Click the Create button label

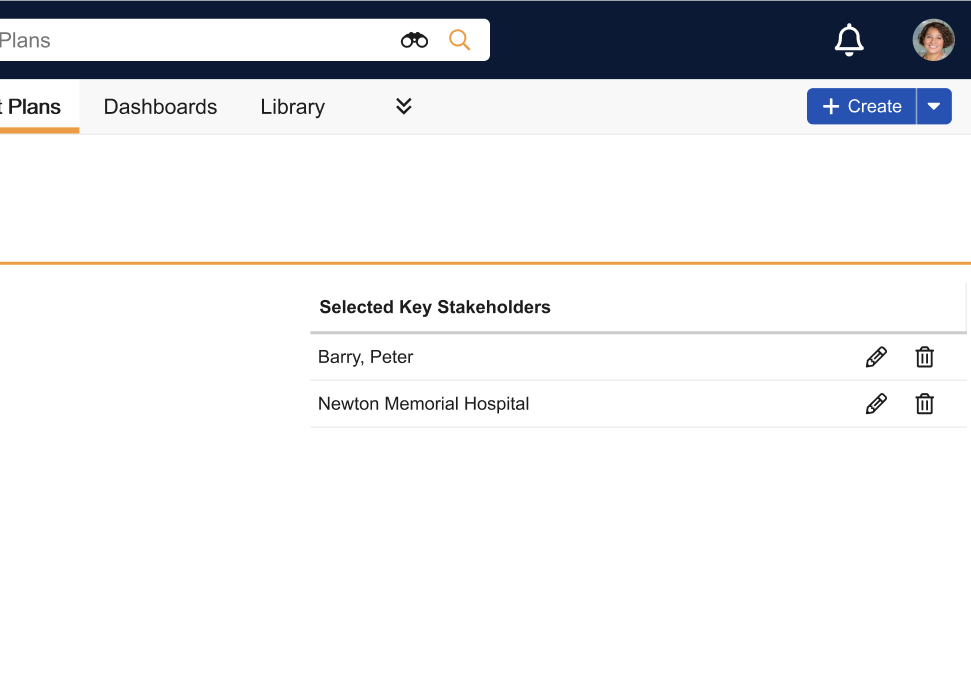[x=874, y=107]
